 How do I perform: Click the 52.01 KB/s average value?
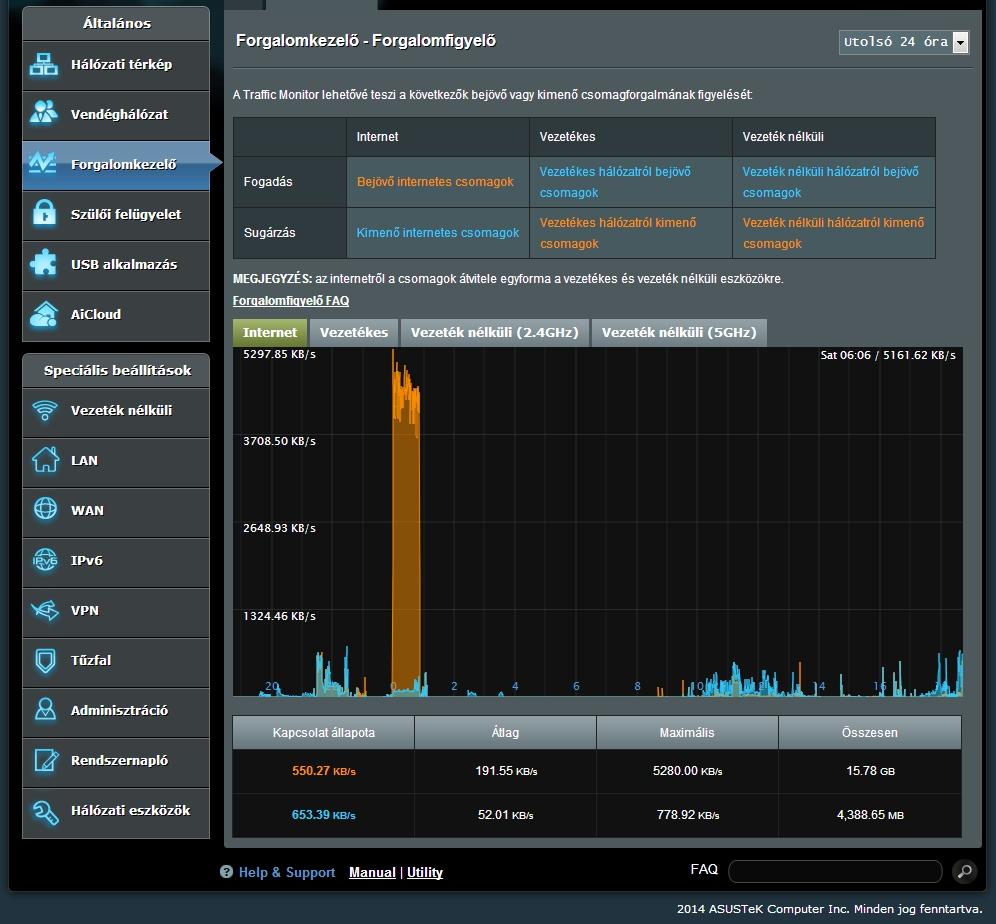coord(506,814)
